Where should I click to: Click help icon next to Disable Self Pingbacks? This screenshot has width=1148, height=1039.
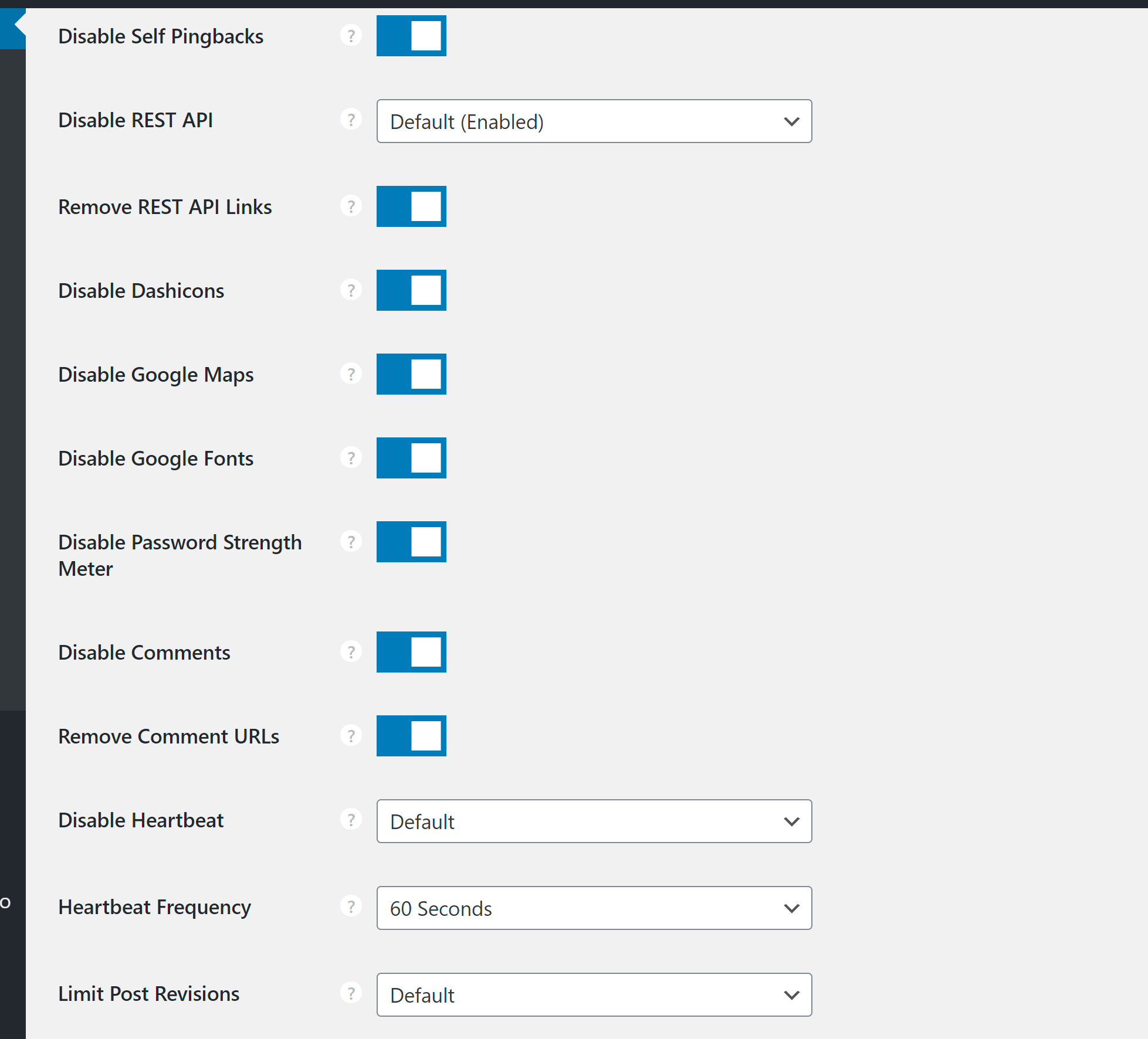point(351,36)
